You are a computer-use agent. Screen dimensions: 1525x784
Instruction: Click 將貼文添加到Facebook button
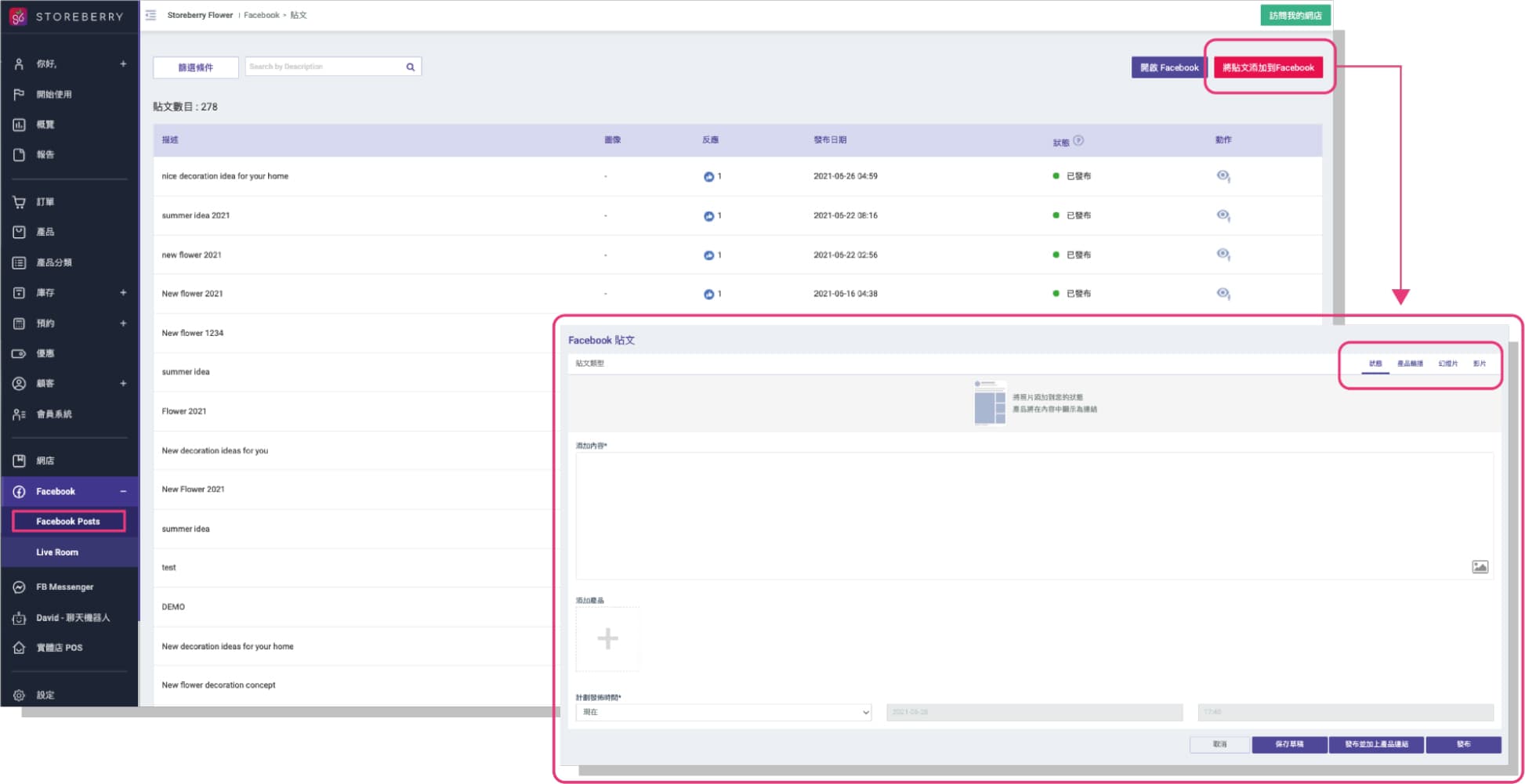tap(1268, 67)
